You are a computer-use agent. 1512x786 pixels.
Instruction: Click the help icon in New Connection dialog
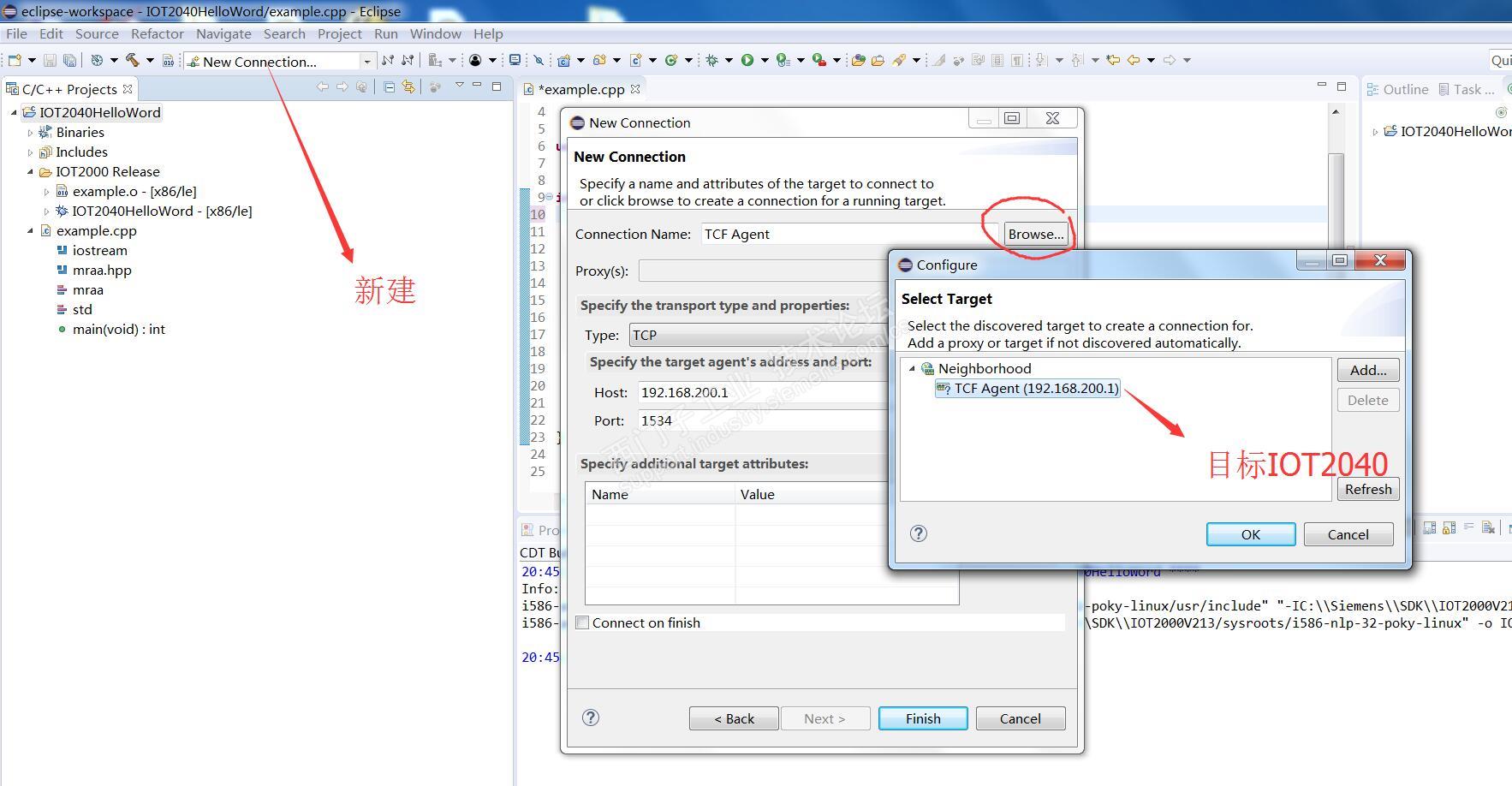pyautogui.click(x=591, y=718)
